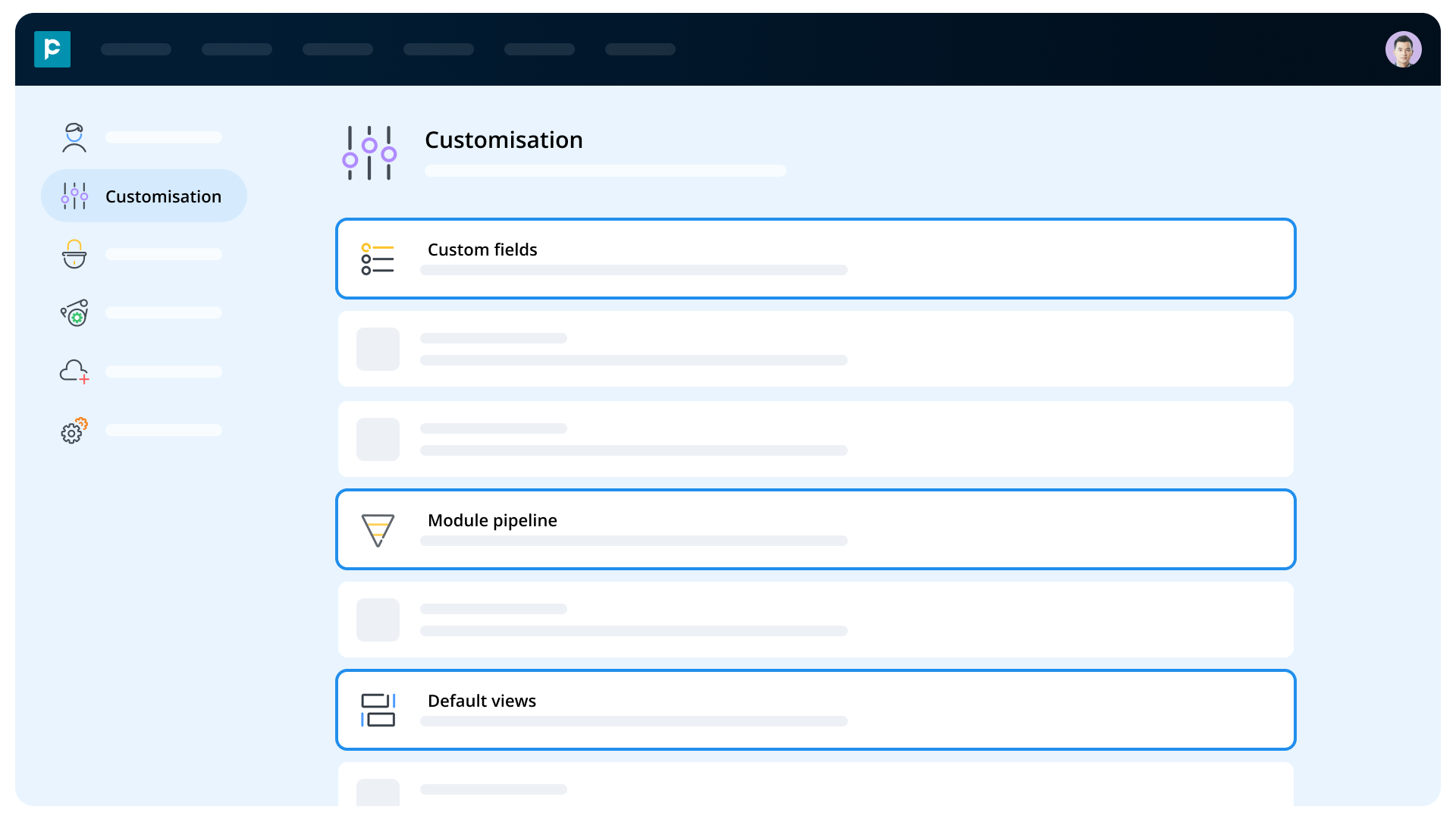This screenshot has width=1456, height=819.
Task: Open the Default views card
Action: 815,709
